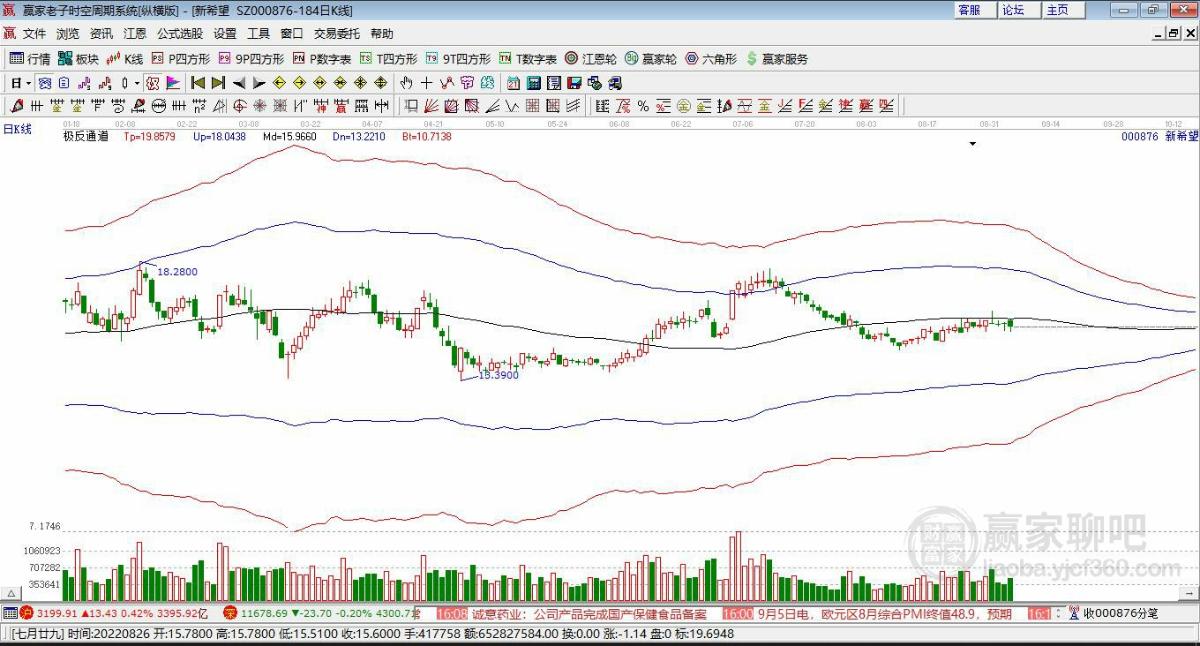
Task: Click the 000876 新希望 stock label
Action: (x=1159, y=136)
